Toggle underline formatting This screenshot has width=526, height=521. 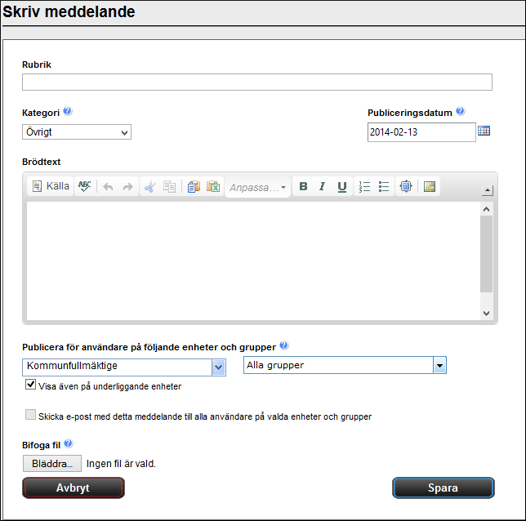pyautogui.click(x=342, y=186)
